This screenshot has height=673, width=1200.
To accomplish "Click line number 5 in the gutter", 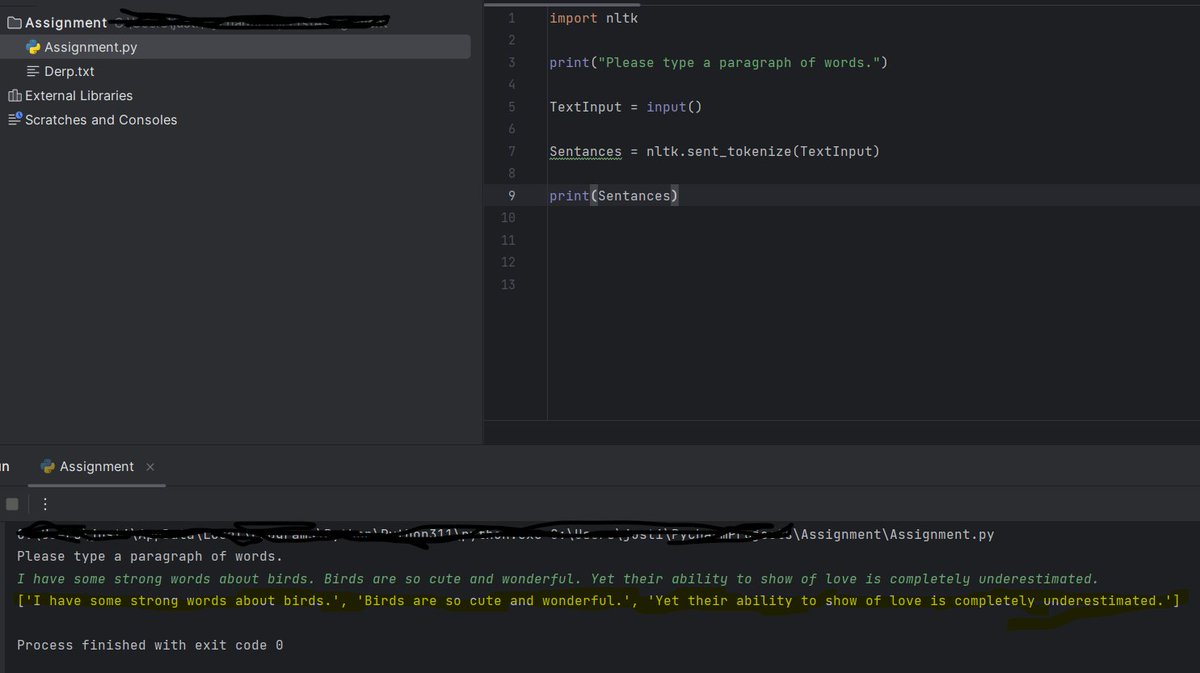I will [x=511, y=107].
